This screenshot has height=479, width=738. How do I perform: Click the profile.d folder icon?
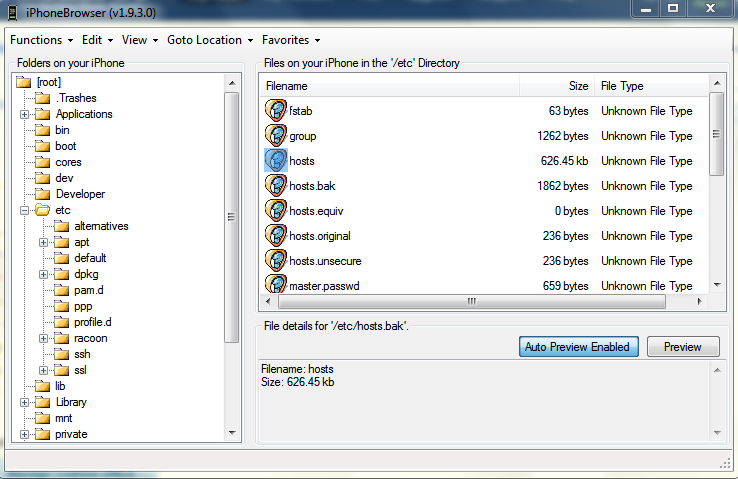(62, 322)
